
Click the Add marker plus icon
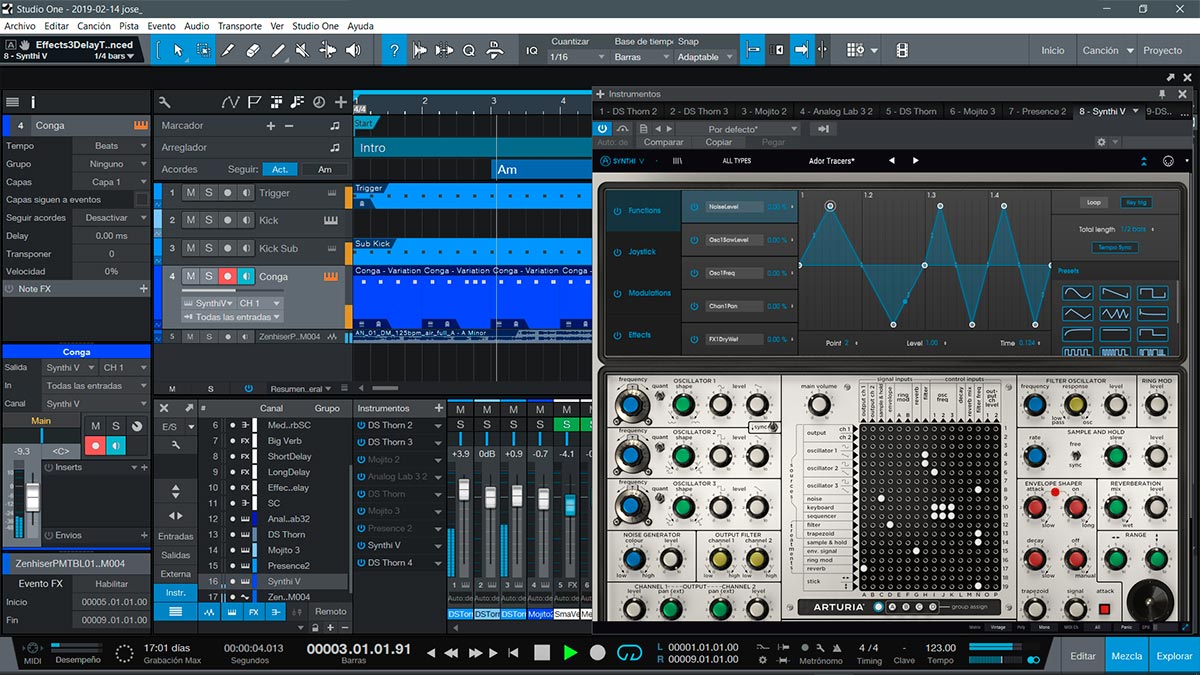pyautogui.click(x=270, y=125)
